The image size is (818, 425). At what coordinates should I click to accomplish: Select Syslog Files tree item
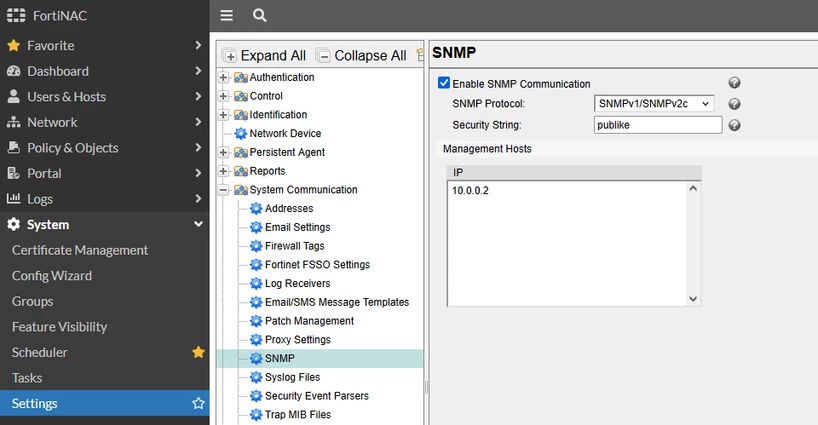[292, 378]
